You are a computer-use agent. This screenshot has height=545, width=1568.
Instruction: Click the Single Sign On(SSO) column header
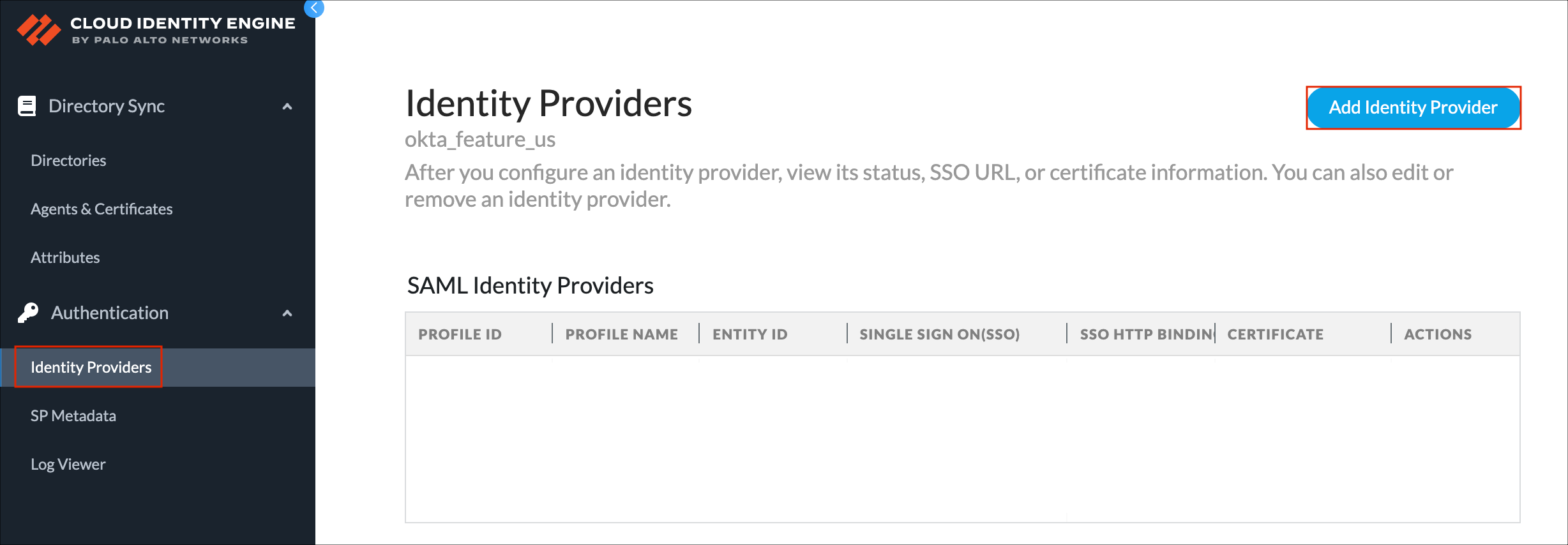[x=939, y=334]
